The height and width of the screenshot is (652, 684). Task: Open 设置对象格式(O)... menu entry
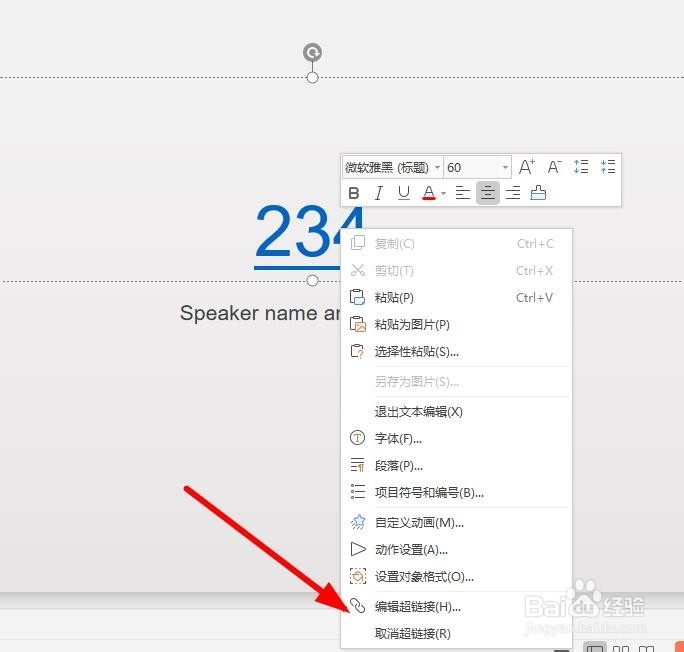coord(456,577)
